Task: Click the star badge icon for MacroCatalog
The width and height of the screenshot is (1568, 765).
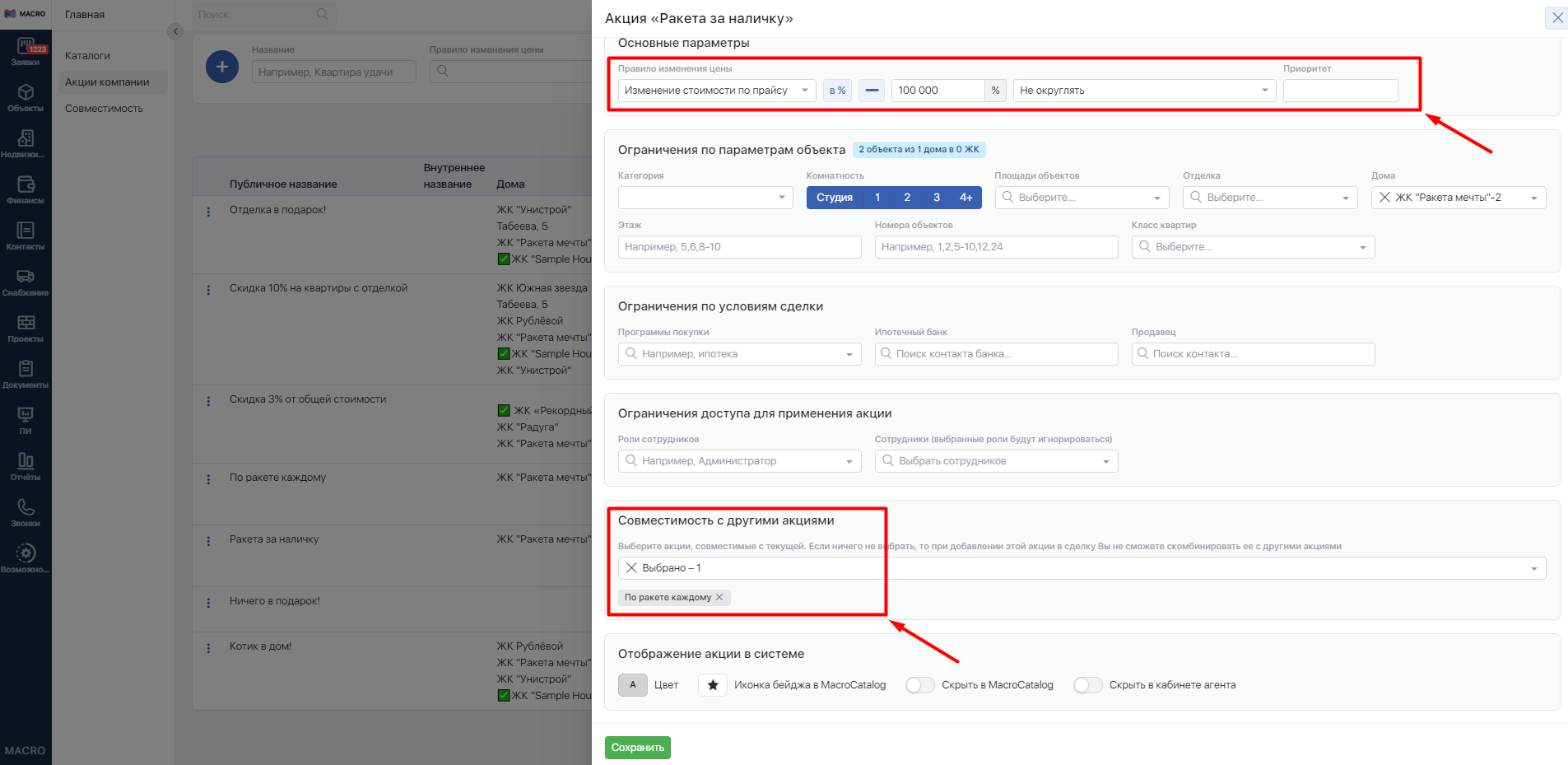Action: point(712,685)
